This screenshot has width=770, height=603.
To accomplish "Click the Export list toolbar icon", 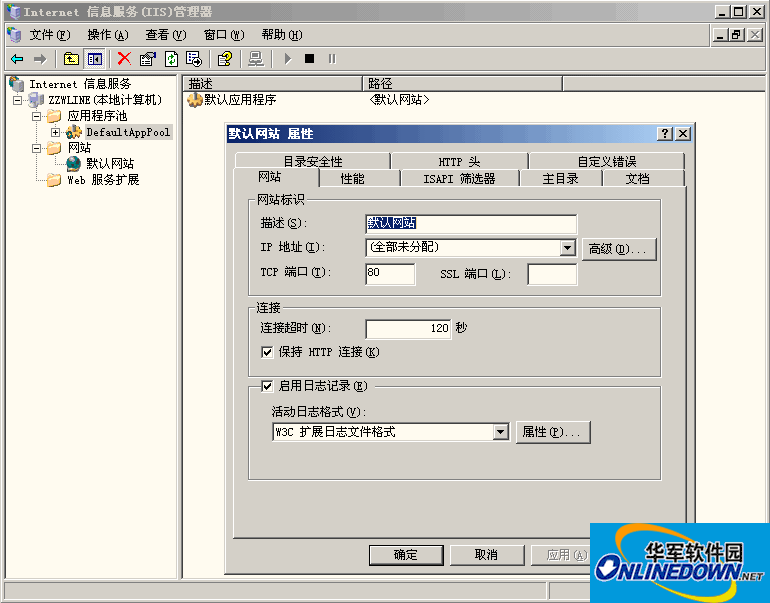I will 194,59.
